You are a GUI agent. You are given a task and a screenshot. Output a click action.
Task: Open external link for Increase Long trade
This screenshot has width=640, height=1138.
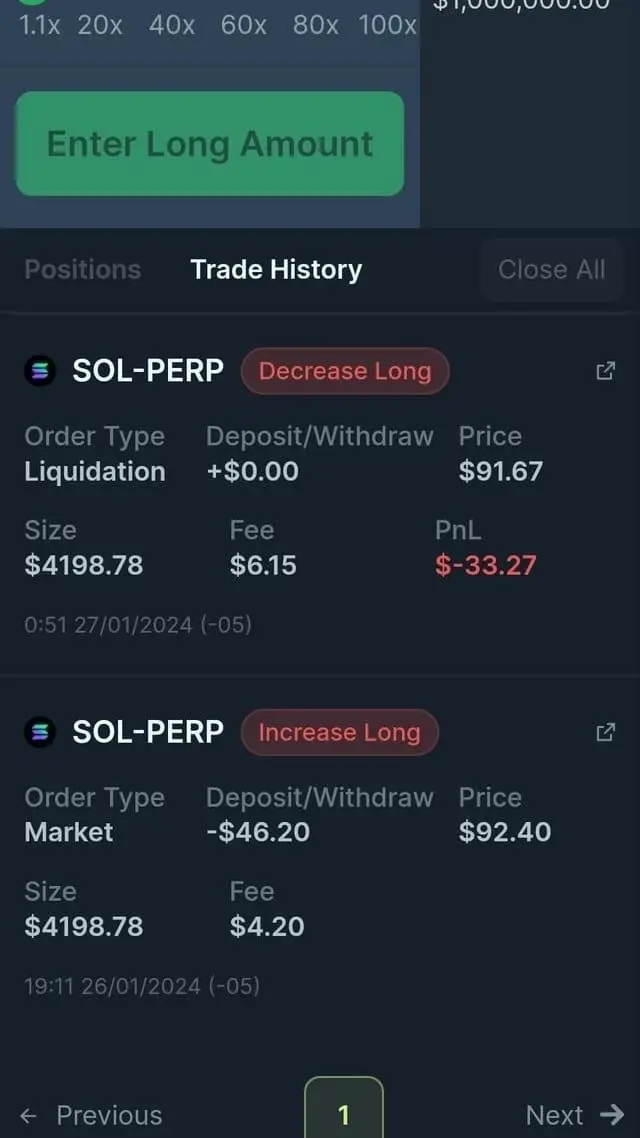click(x=605, y=732)
